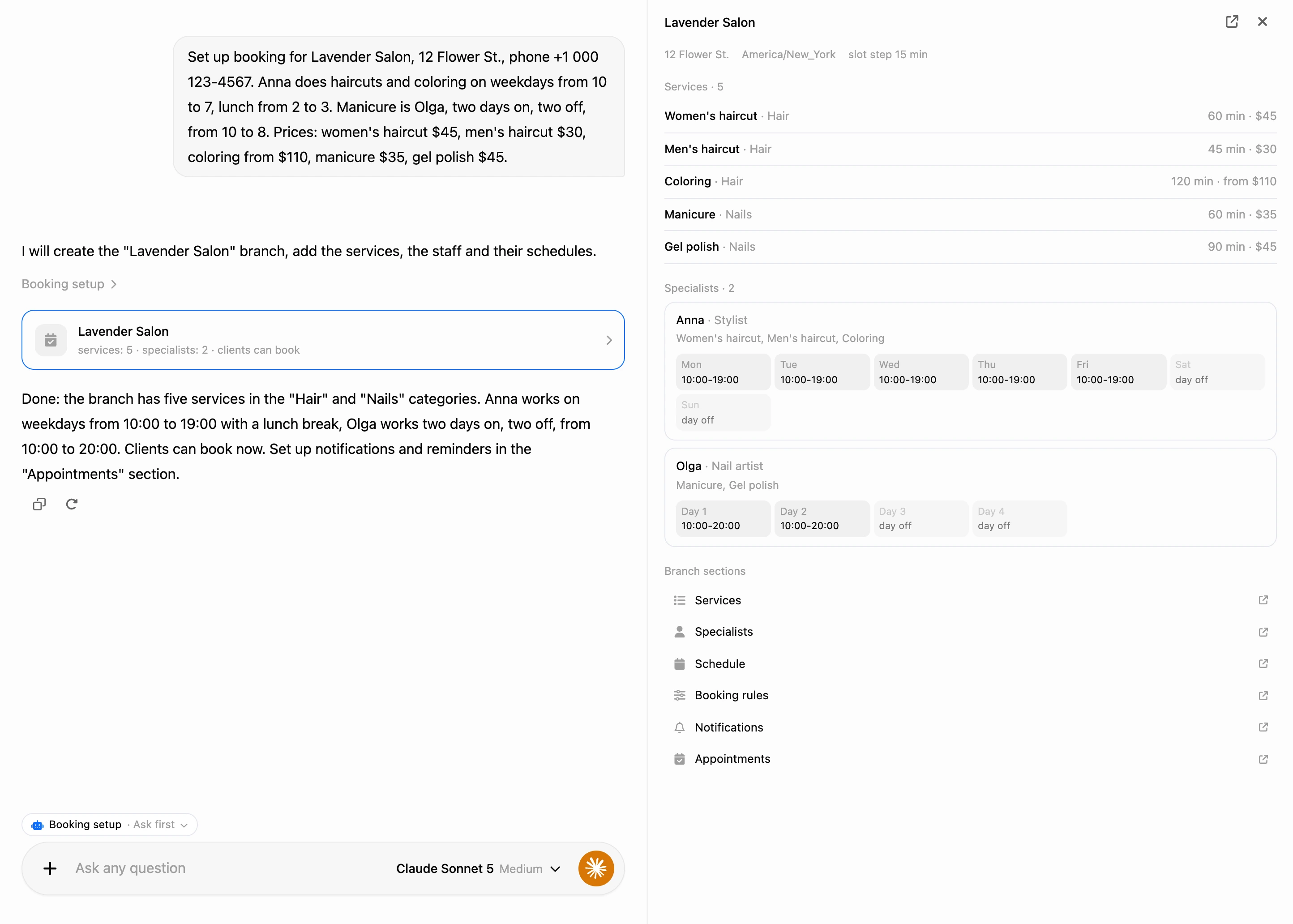Click the "slot step 15 min" text

tap(887, 55)
